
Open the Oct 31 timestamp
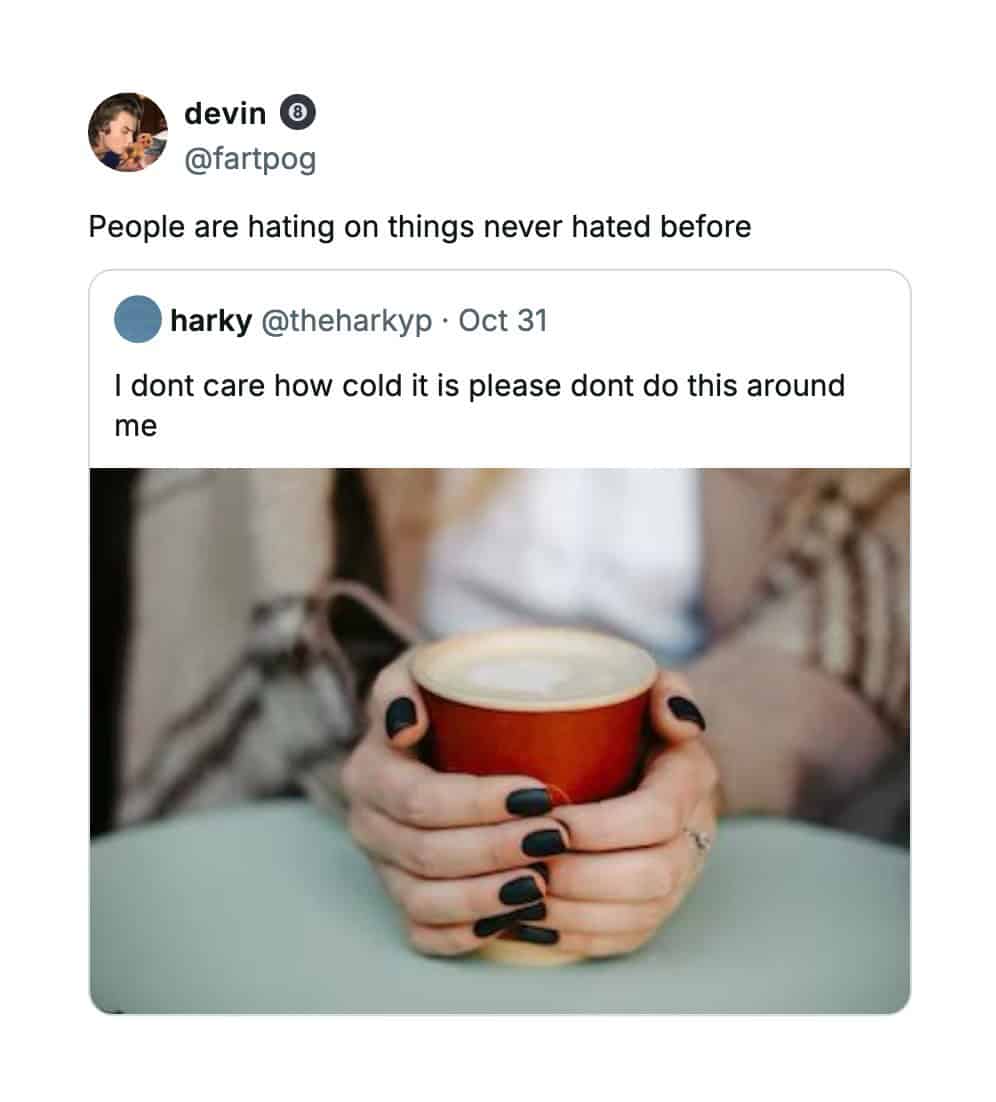point(503,320)
